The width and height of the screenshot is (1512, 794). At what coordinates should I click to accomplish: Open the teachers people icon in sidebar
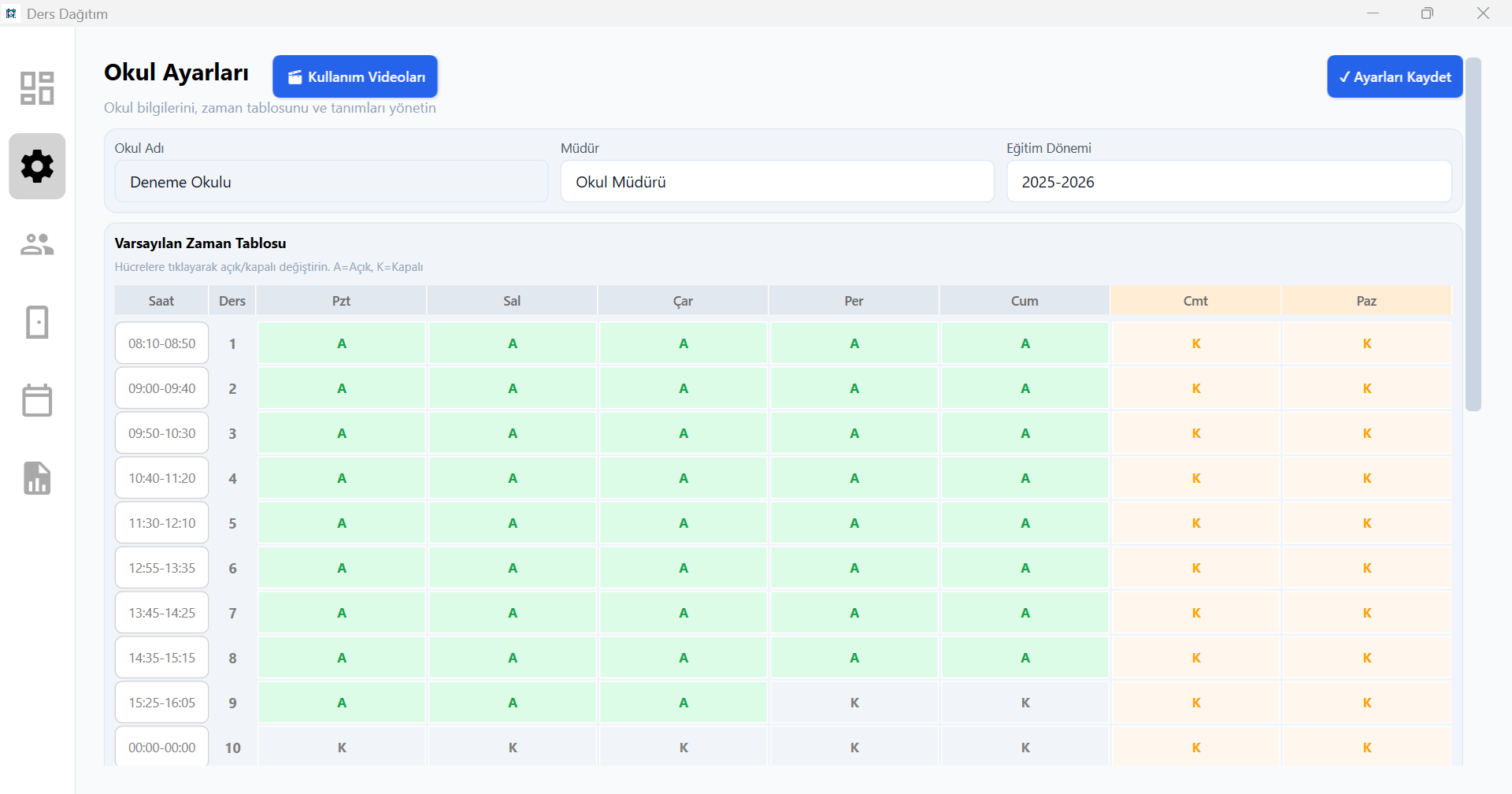pos(37,244)
